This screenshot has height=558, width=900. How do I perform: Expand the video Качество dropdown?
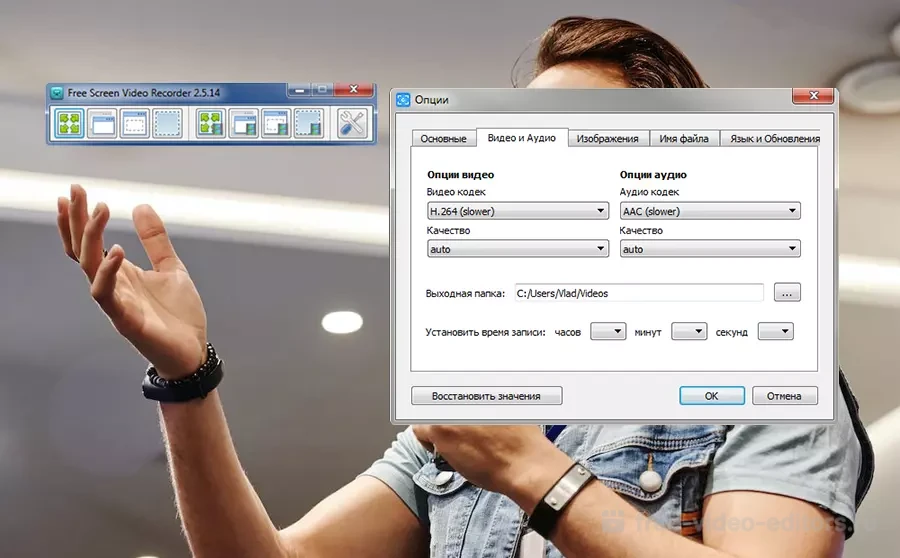tap(517, 249)
